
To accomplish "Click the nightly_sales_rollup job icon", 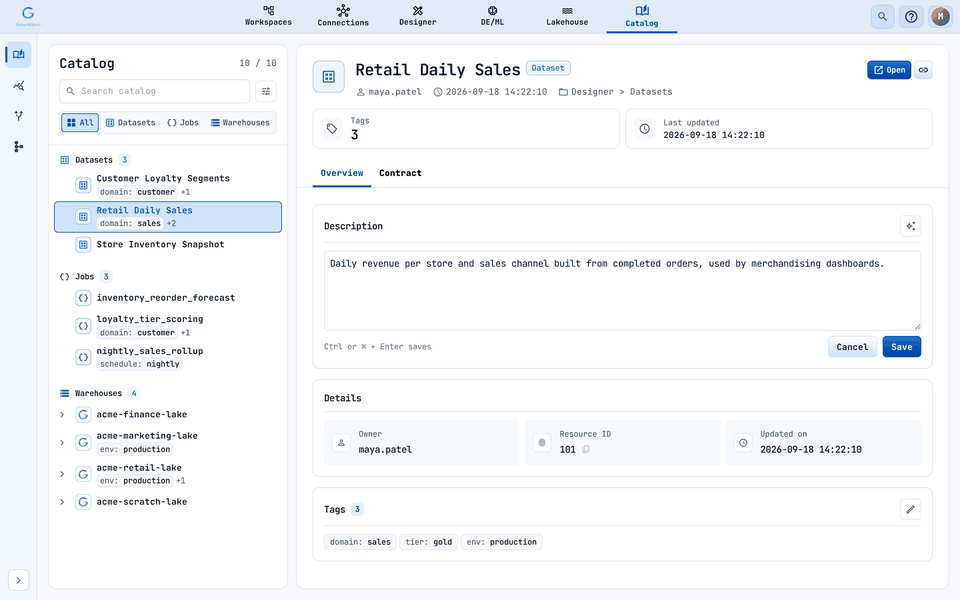I will (x=83, y=357).
